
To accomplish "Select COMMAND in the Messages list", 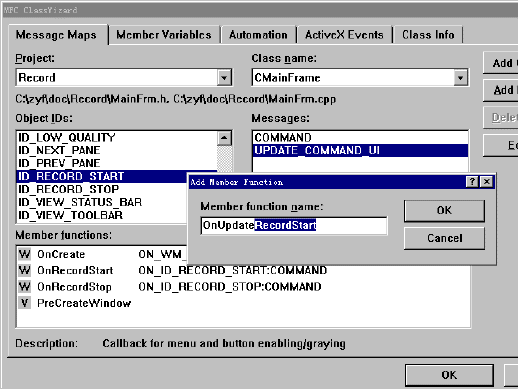I will pos(360,138).
